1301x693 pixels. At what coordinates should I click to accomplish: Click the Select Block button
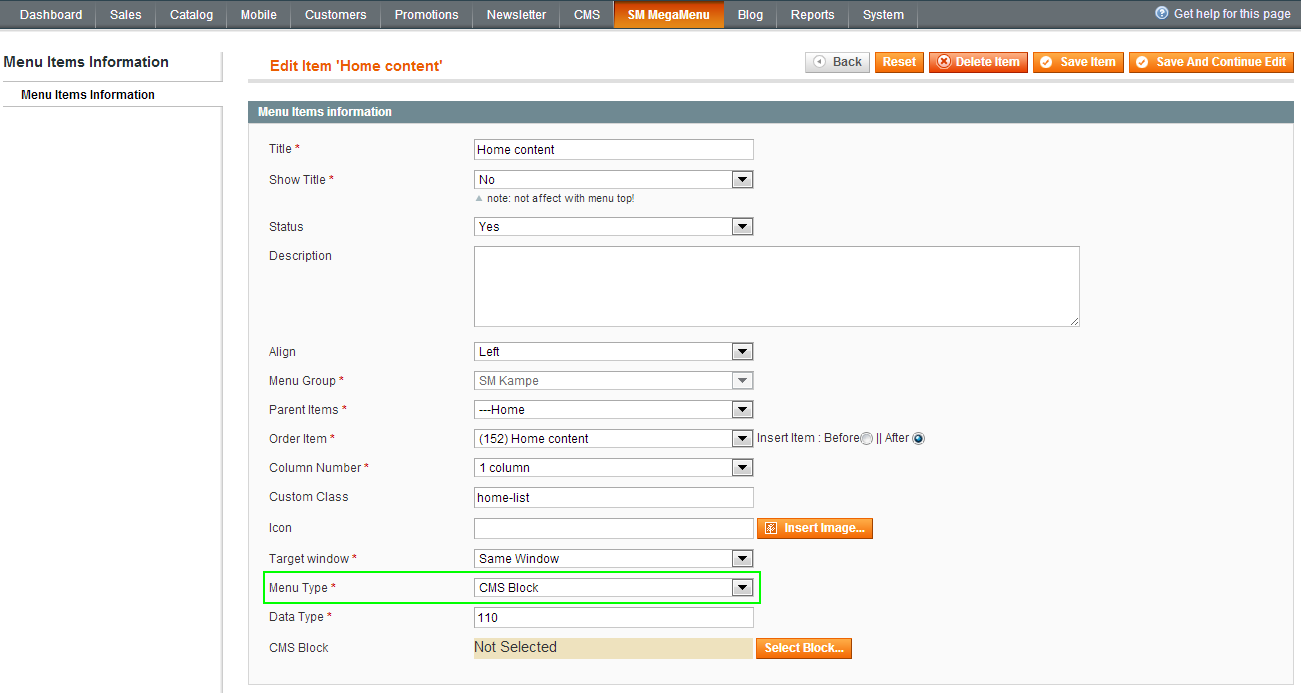pos(804,648)
